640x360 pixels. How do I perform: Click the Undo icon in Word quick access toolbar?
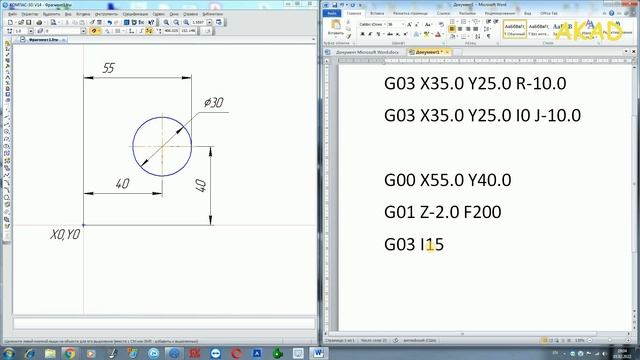click(x=342, y=5)
